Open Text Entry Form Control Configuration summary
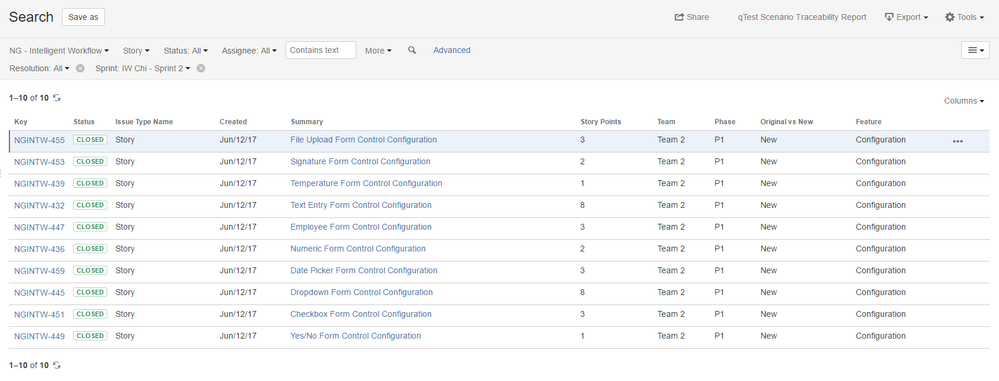999x381 pixels. tap(361, 205)
